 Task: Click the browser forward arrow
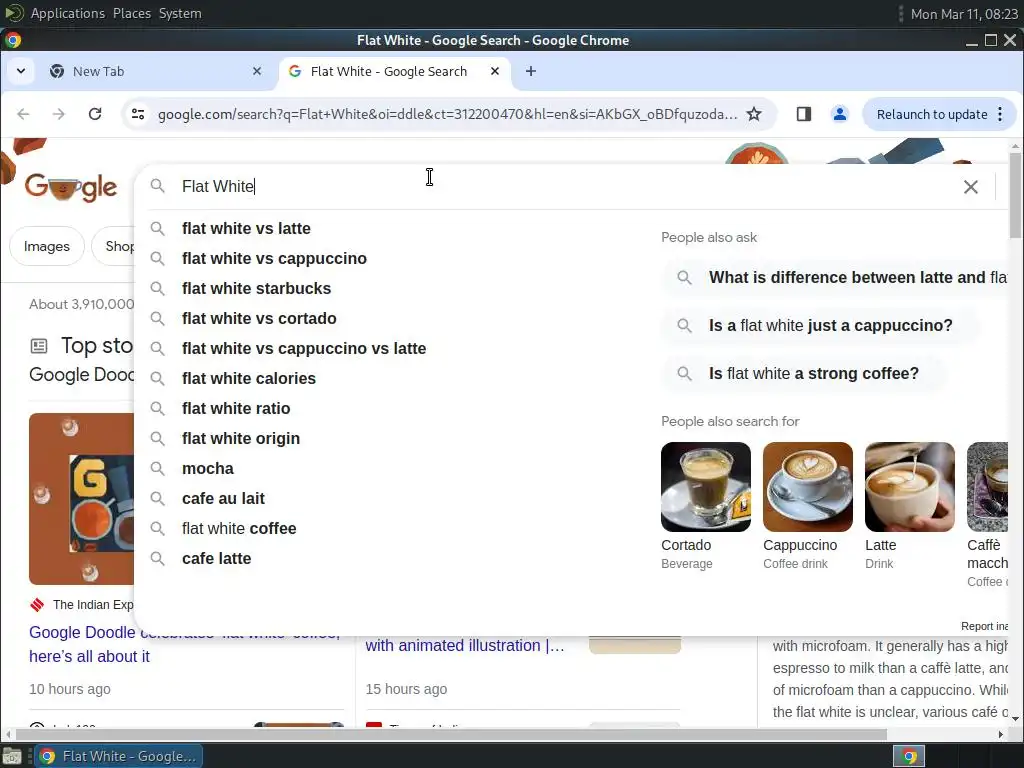pyautogui.click(x=59, y=114)
